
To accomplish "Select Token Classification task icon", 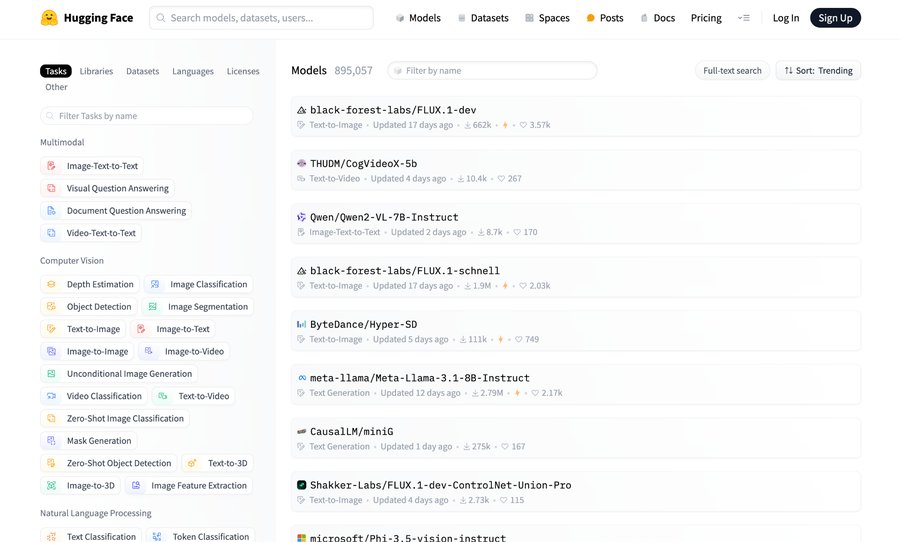I will (157, 537).
